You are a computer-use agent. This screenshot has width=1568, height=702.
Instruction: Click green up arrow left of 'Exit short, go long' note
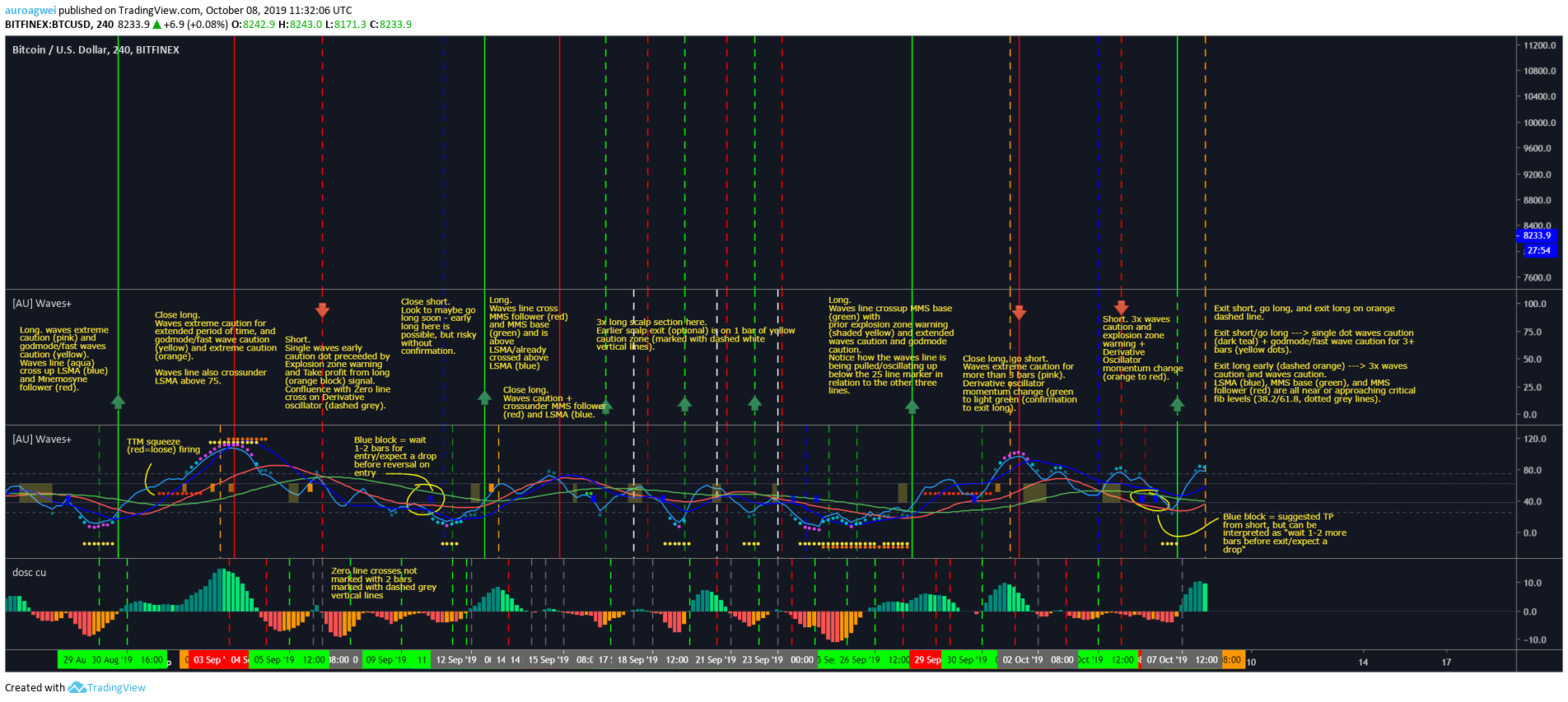coord(1178,403)
